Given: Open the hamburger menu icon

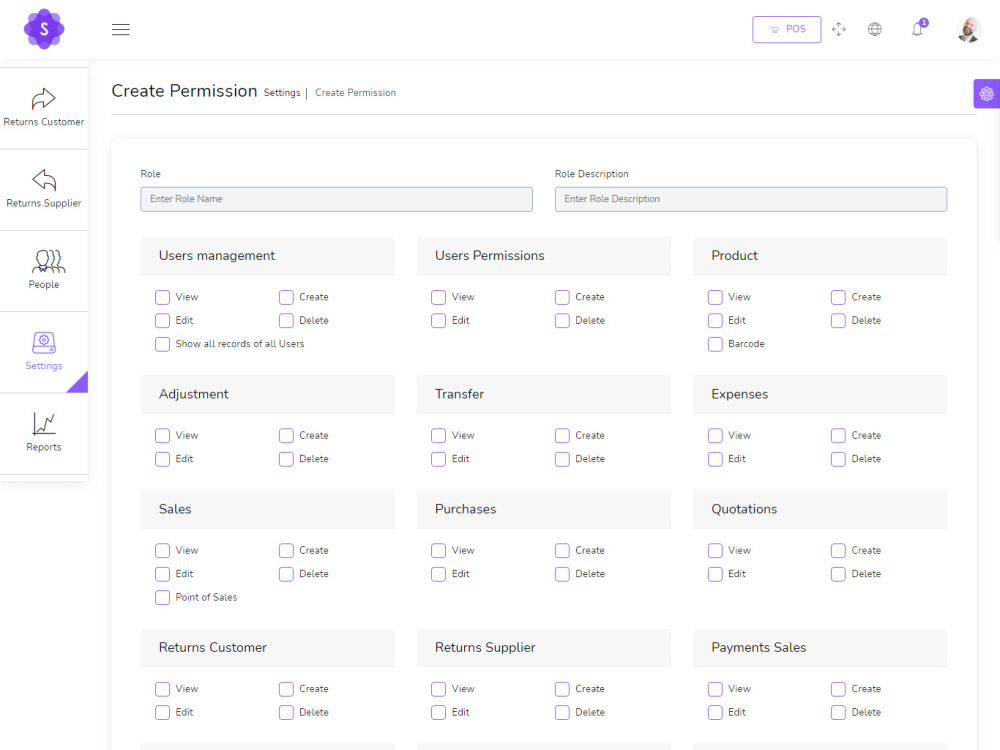Looking at the screenshot, I should point(121,29).
